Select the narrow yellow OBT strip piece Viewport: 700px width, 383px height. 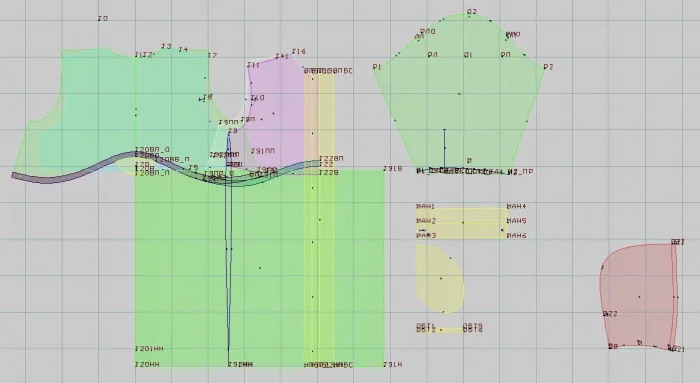coord(450,330)
